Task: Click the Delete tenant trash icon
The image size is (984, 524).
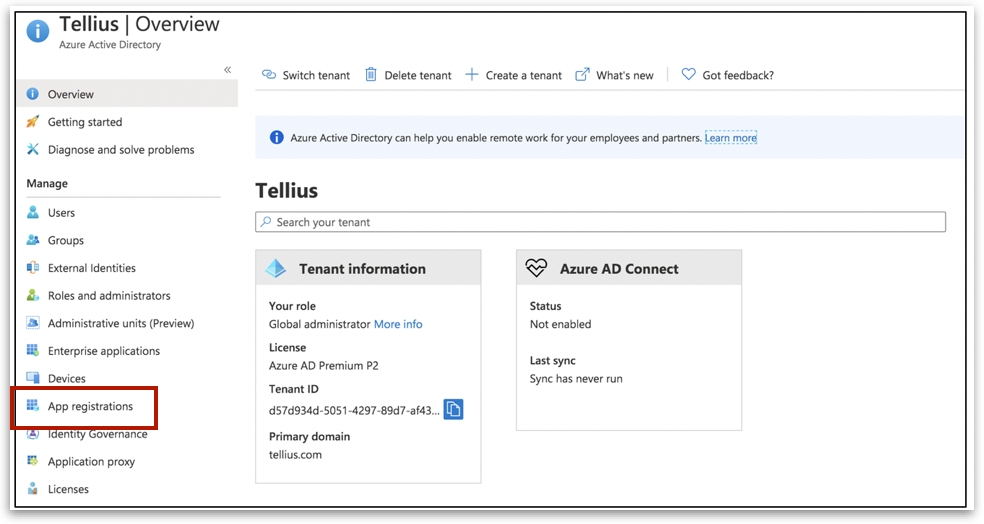Action: [371, 75]
